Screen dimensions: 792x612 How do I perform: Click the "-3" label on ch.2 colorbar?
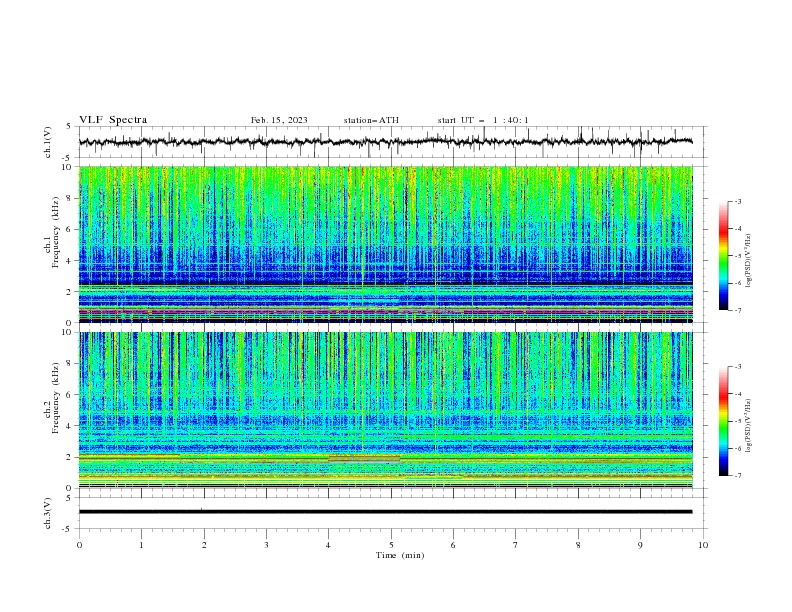point(737,367)
